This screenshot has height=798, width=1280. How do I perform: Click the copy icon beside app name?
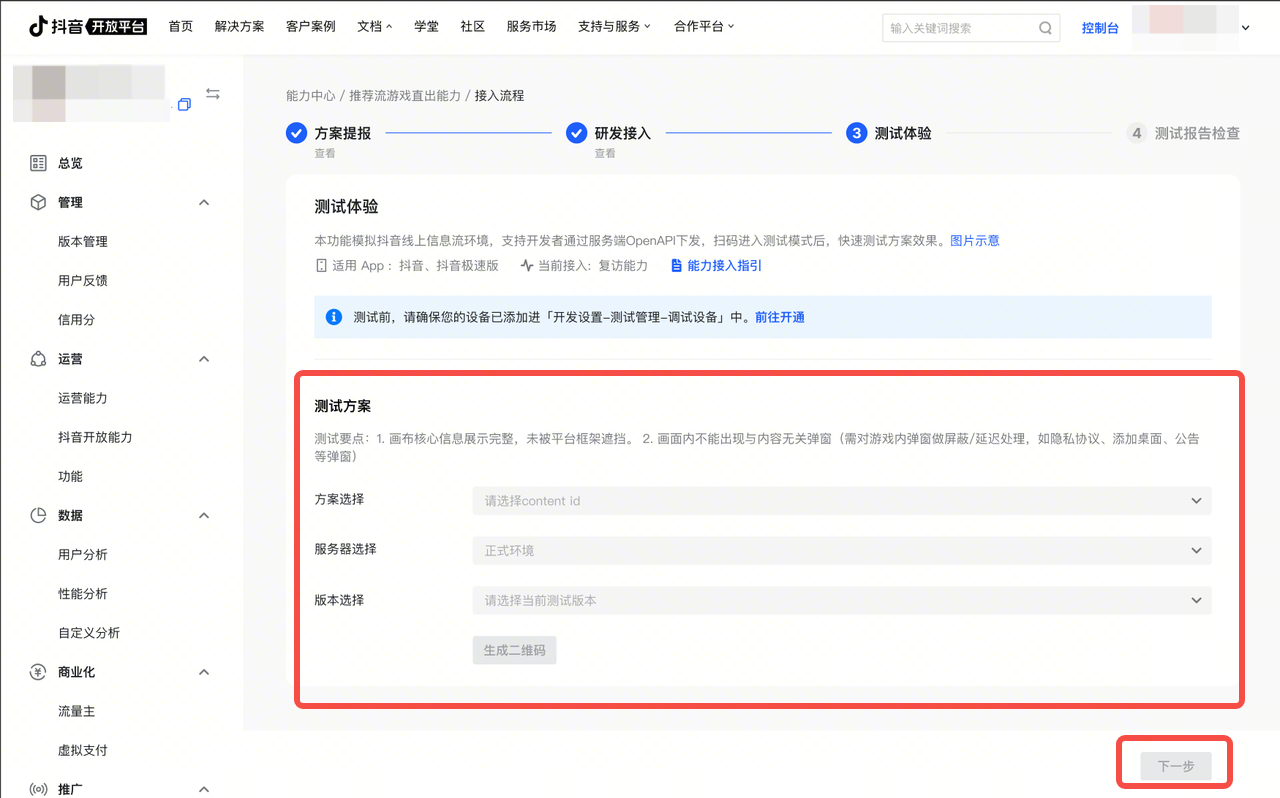coord(184,105)
